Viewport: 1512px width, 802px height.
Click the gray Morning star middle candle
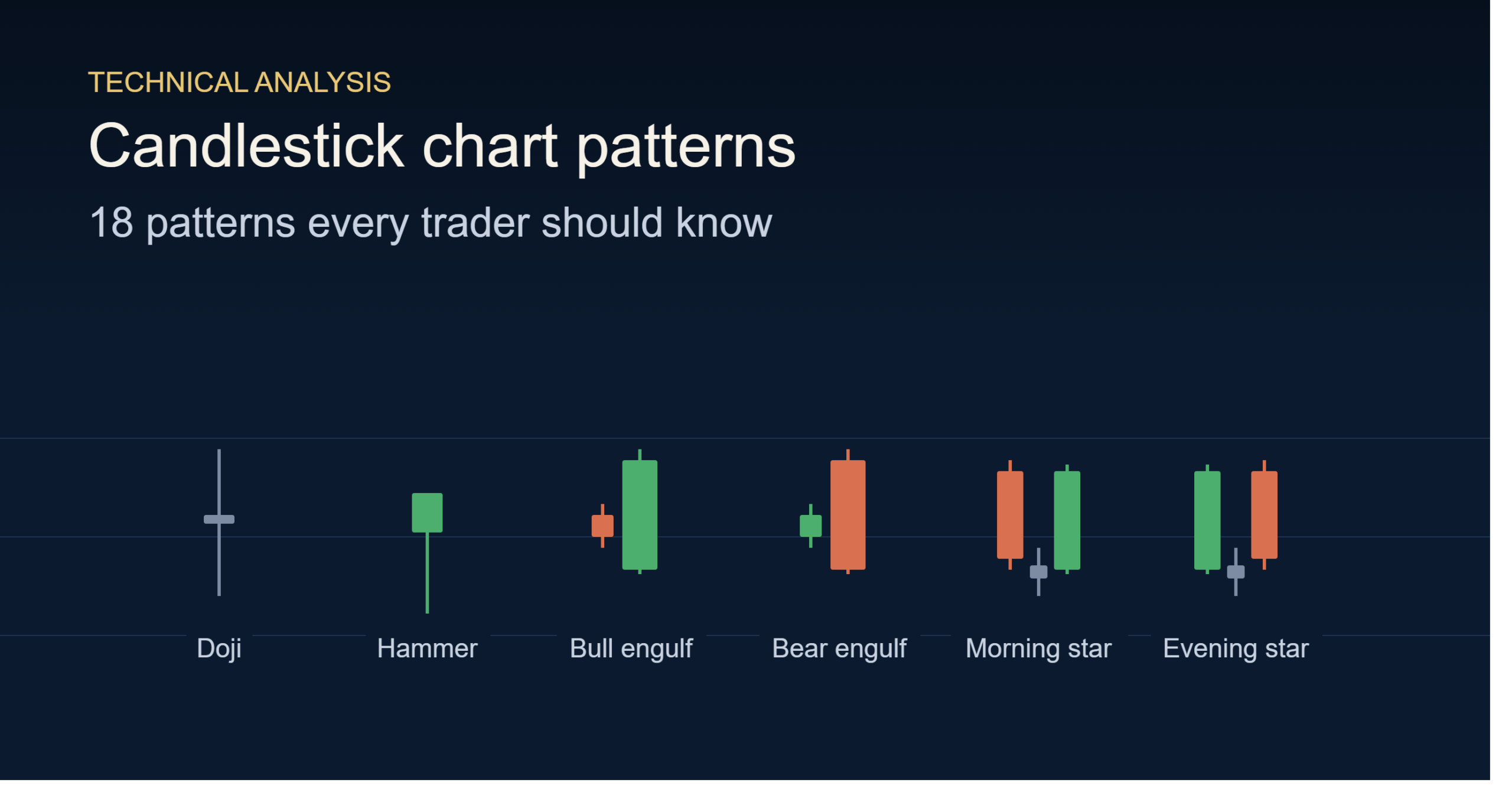(x=1038, y=572)
